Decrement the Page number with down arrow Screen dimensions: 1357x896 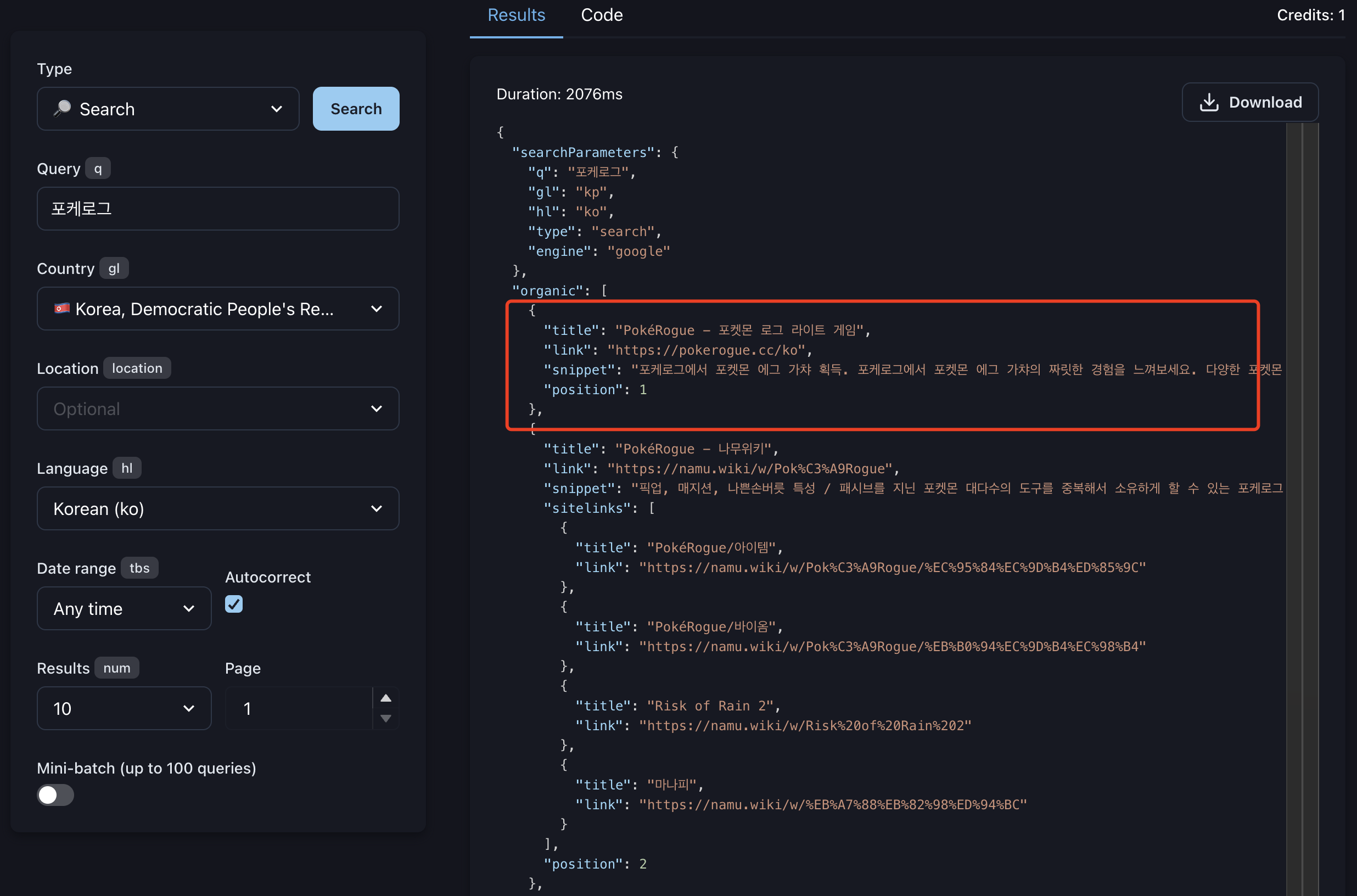click(386, 718)
